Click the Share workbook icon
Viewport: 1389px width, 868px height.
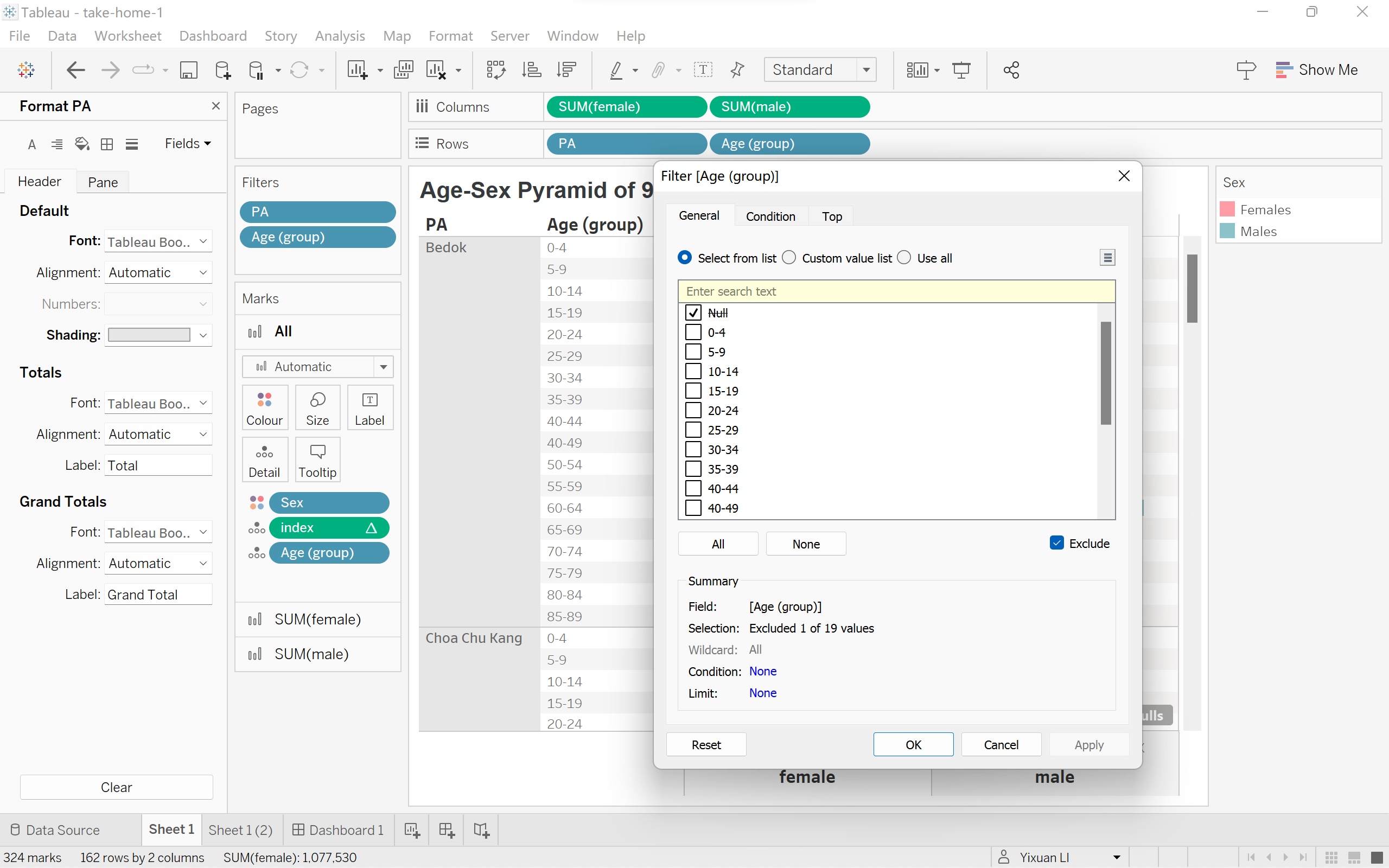coord(1011,70)
